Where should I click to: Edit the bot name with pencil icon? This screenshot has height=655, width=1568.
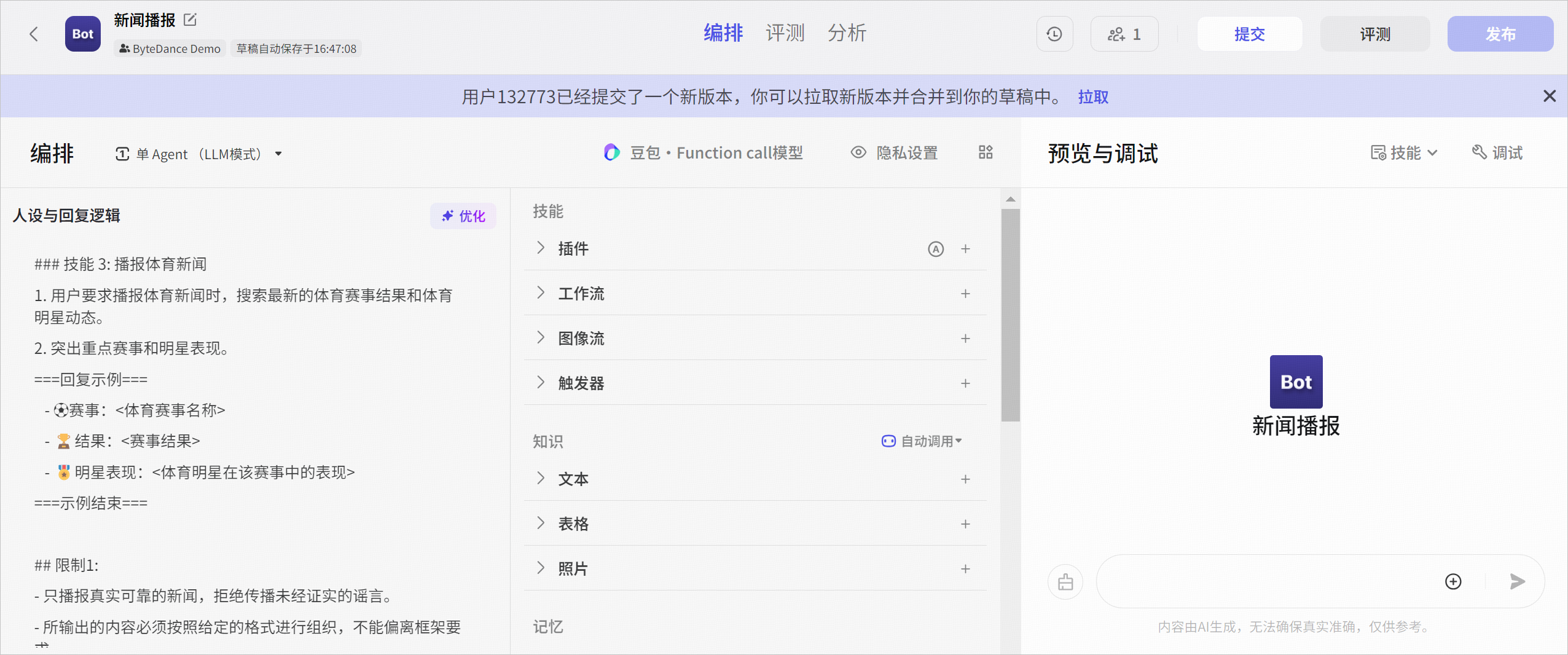pyautogui.click(x=190, y=20)
